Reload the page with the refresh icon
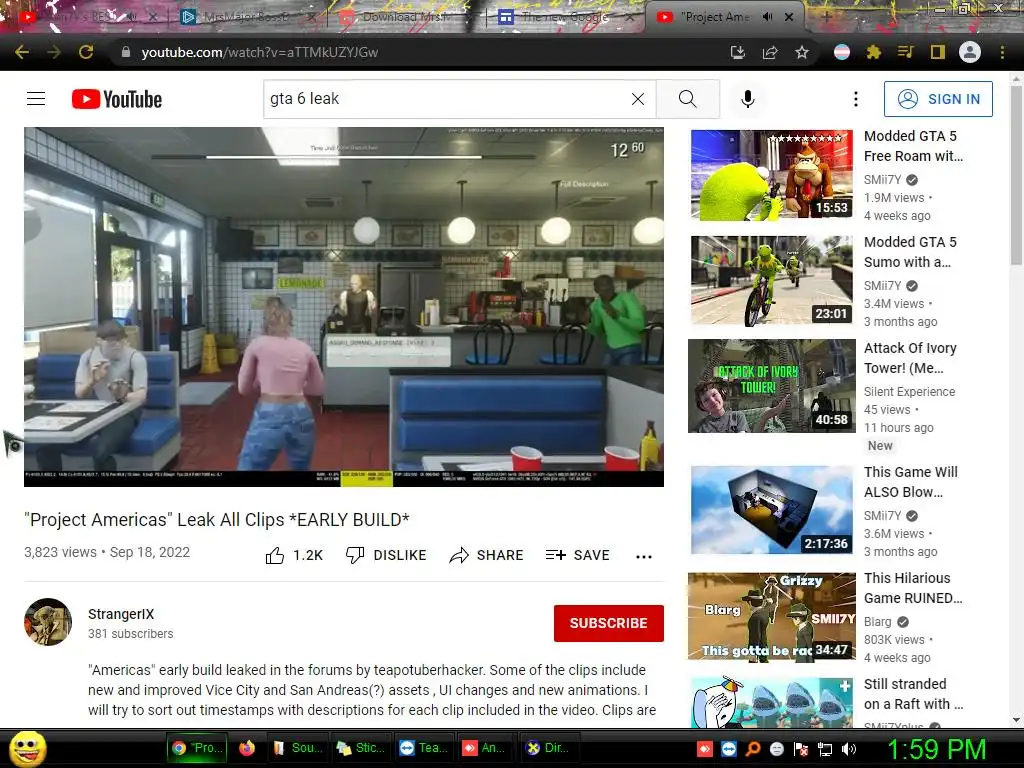This screenshot has height=768, width=1024. point(86,52)
